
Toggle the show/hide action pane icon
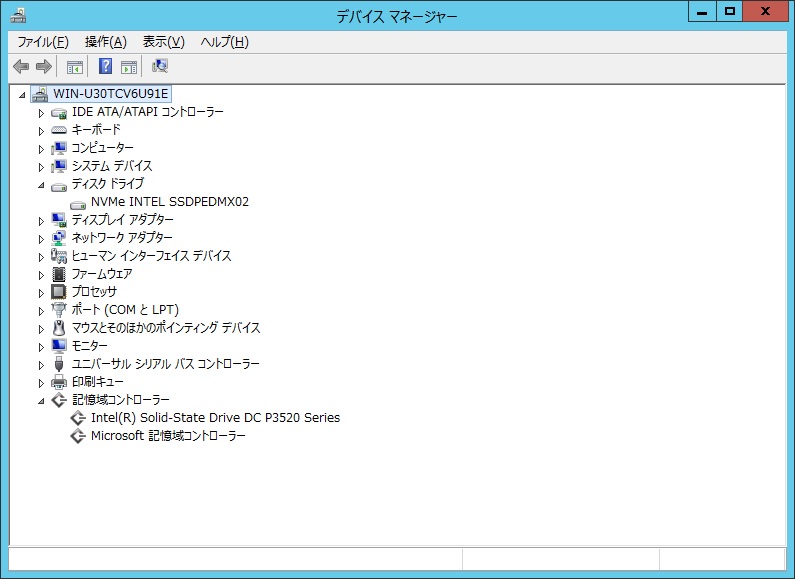coord(129,67)
